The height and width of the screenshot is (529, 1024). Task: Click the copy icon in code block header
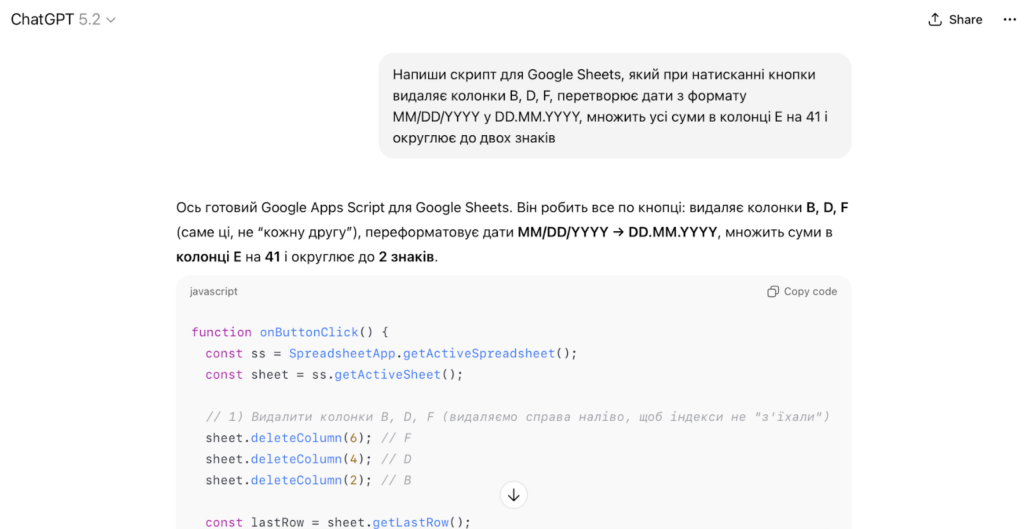[773, 292]
